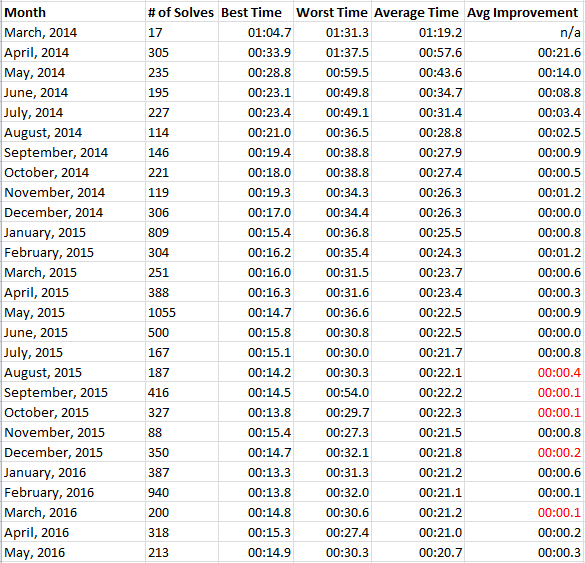This screenshot has width=585, height=563.
Task: Select worst time 00:30.0
Action: (x=332, y=352)
